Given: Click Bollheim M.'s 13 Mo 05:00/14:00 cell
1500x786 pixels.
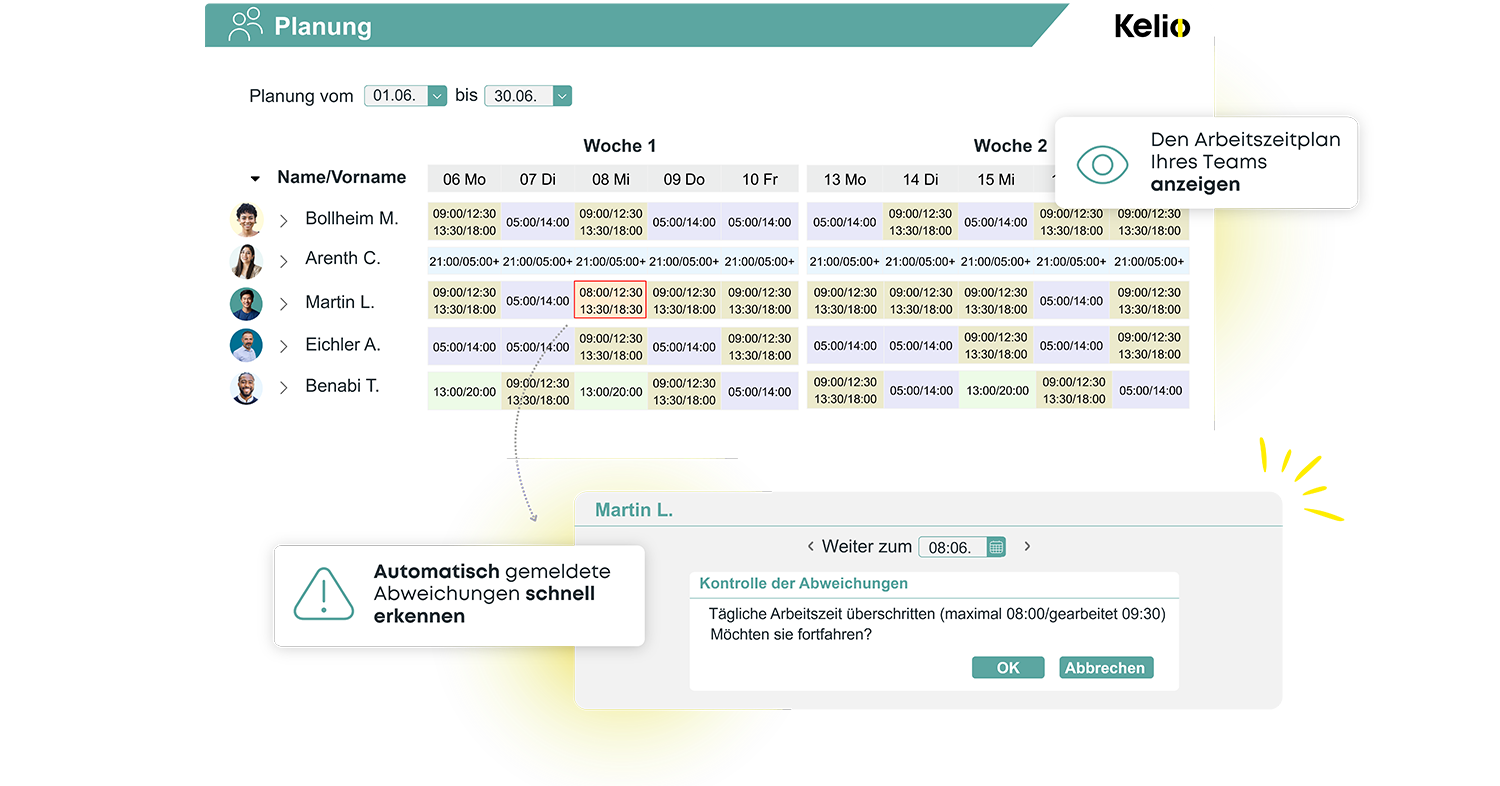Looking at the screenshot, I should tap(845, 222).
